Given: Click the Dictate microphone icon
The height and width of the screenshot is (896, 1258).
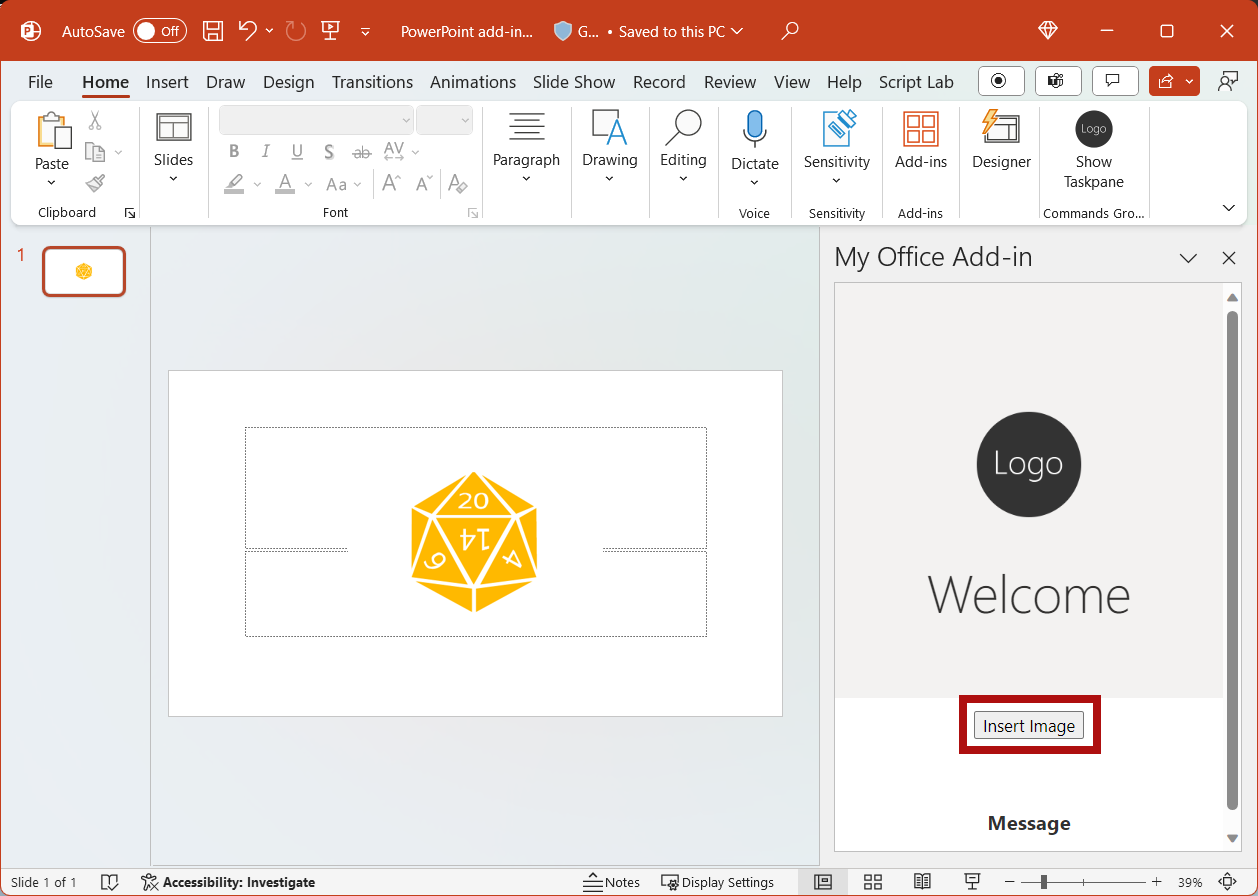Looking at the screenshot, I should tap(754, 130).
